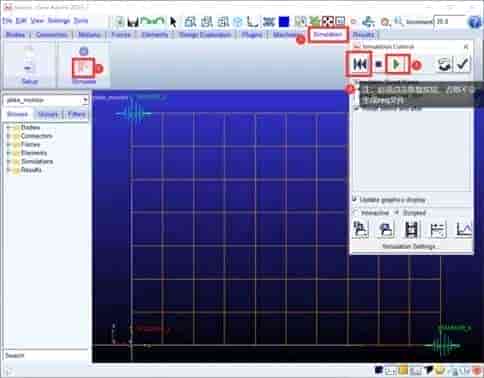Click the blue help question mark icon
Viewport: 484px width, 378px height.
[x=474, y=22]
